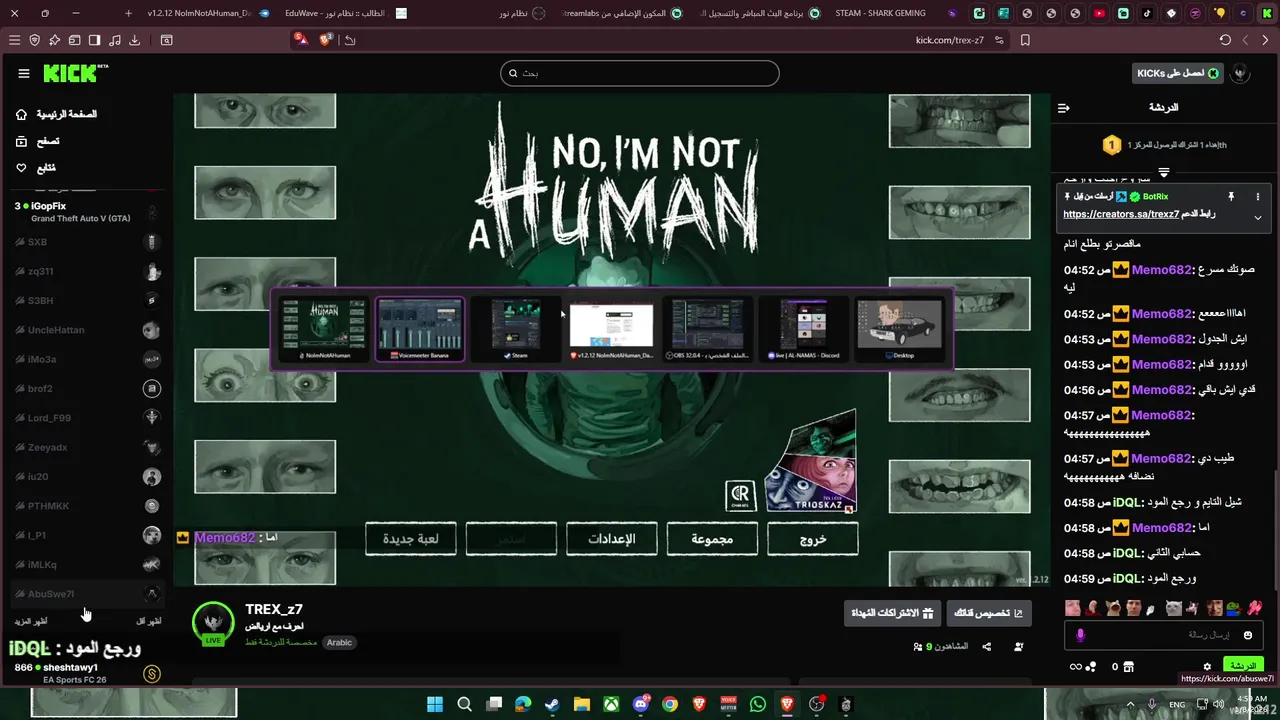Click TREX_z7 live avatar

213,623
